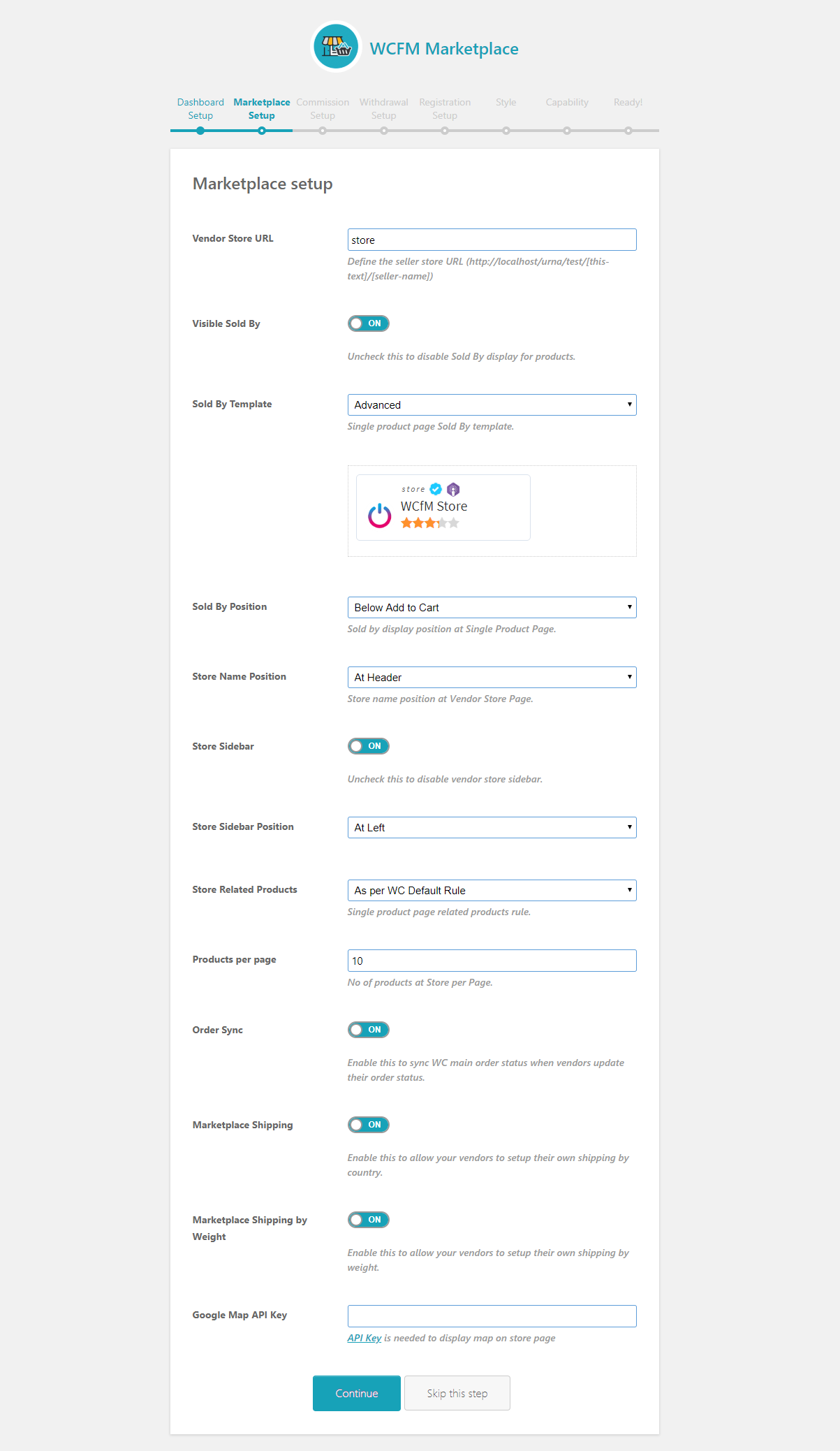This screenshot has height=1451, width=840.
Task: Click the Google Map API Key field
Action: (x=492, y=1316)
